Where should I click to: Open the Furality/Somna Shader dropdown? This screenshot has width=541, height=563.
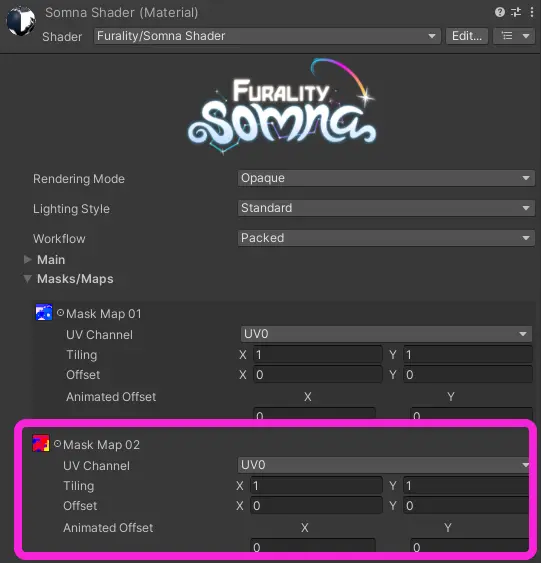point(267,36)
